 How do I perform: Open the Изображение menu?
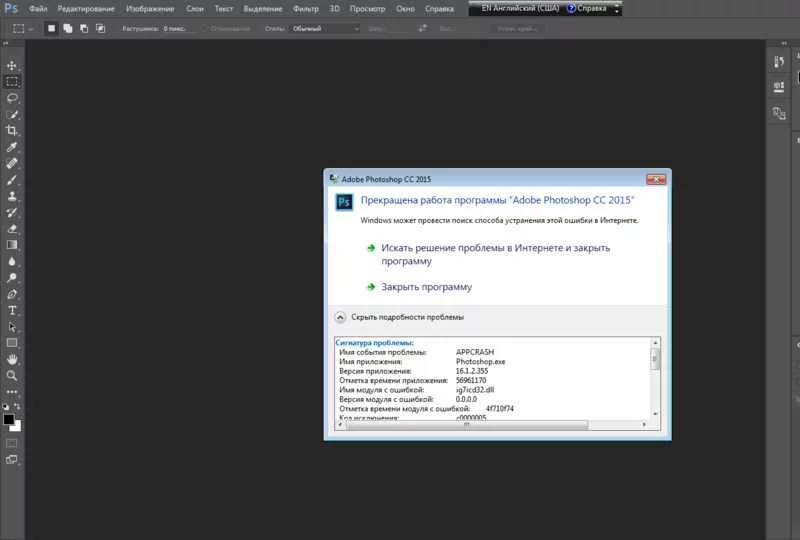pyautogui.click(x=150, y=9)
